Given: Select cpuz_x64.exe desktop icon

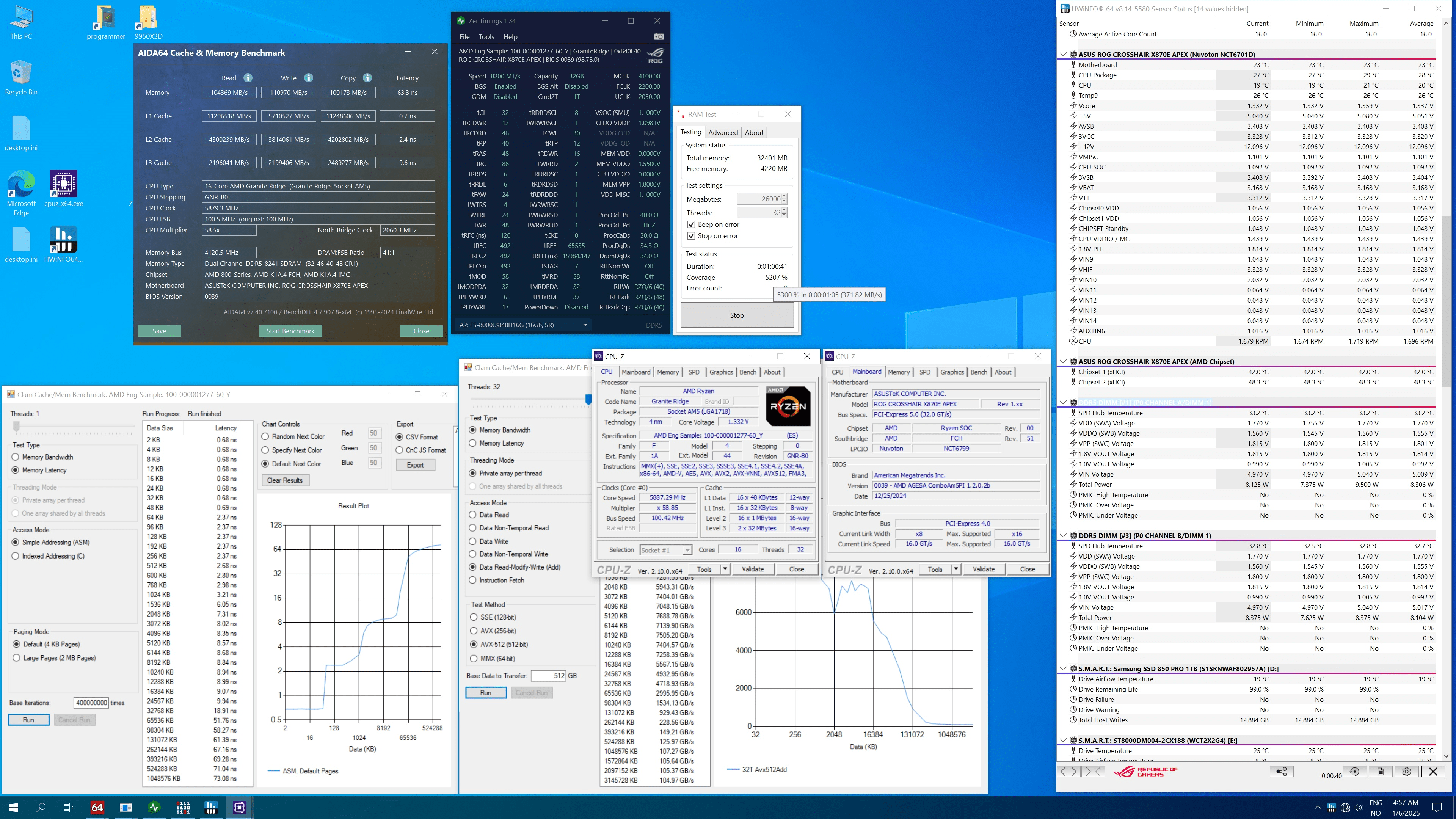Looking at the screenshot, I should click(63, 189).
